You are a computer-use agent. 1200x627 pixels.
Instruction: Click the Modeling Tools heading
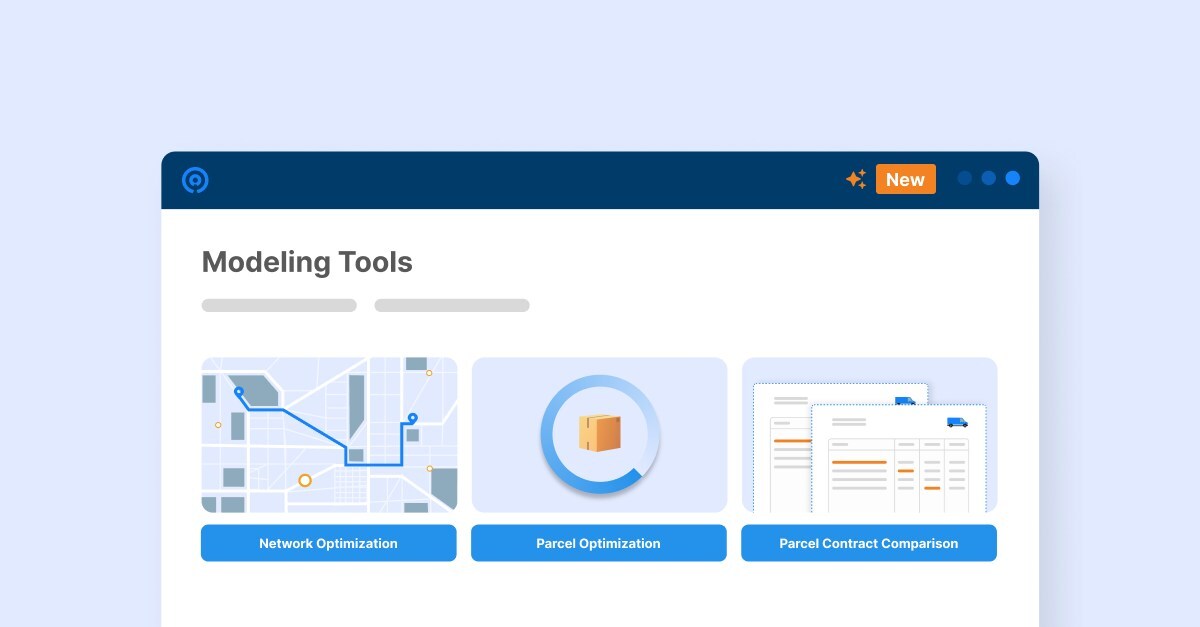307,262
